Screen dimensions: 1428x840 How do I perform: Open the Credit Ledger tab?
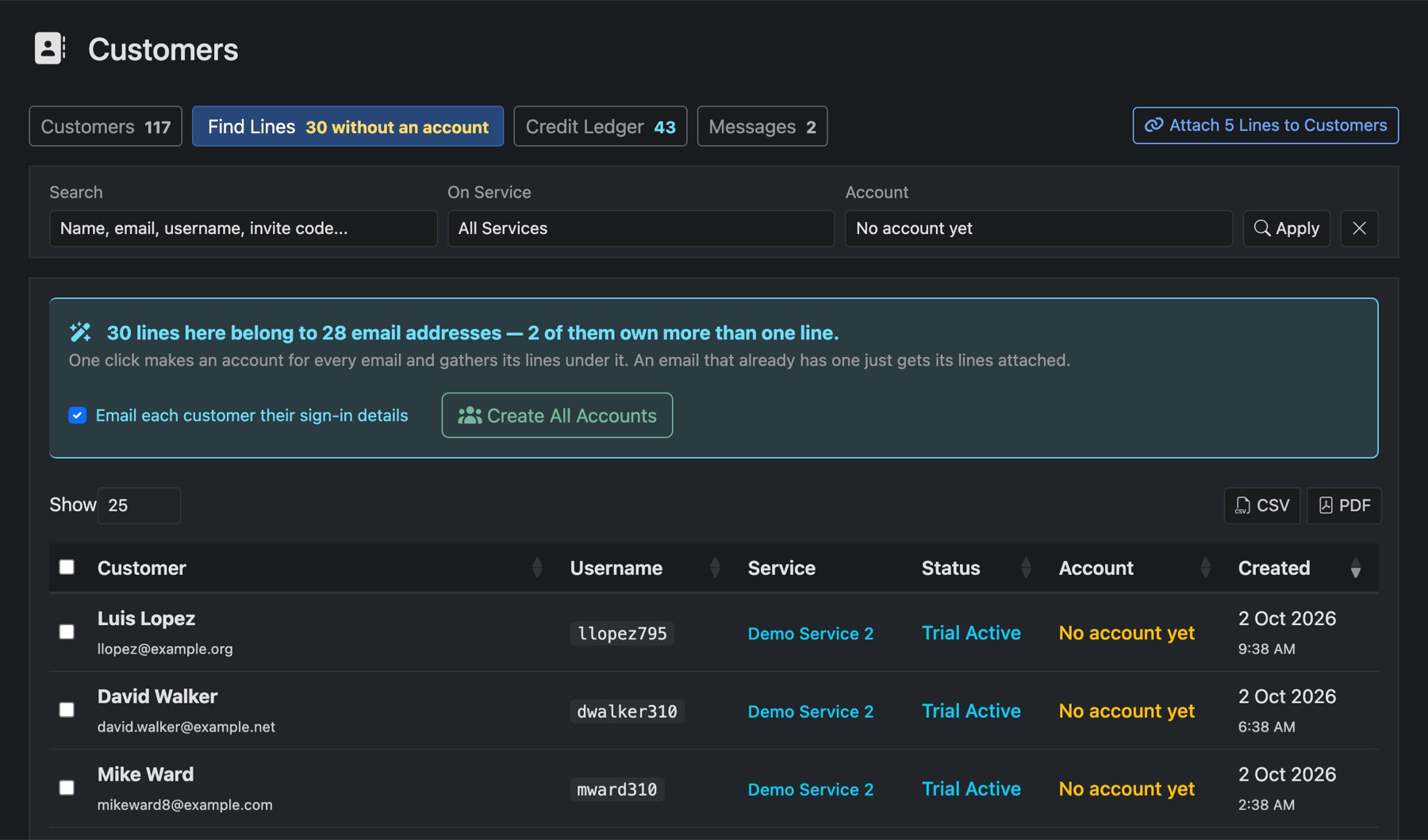pyautogui.click(x=601, y=126)
